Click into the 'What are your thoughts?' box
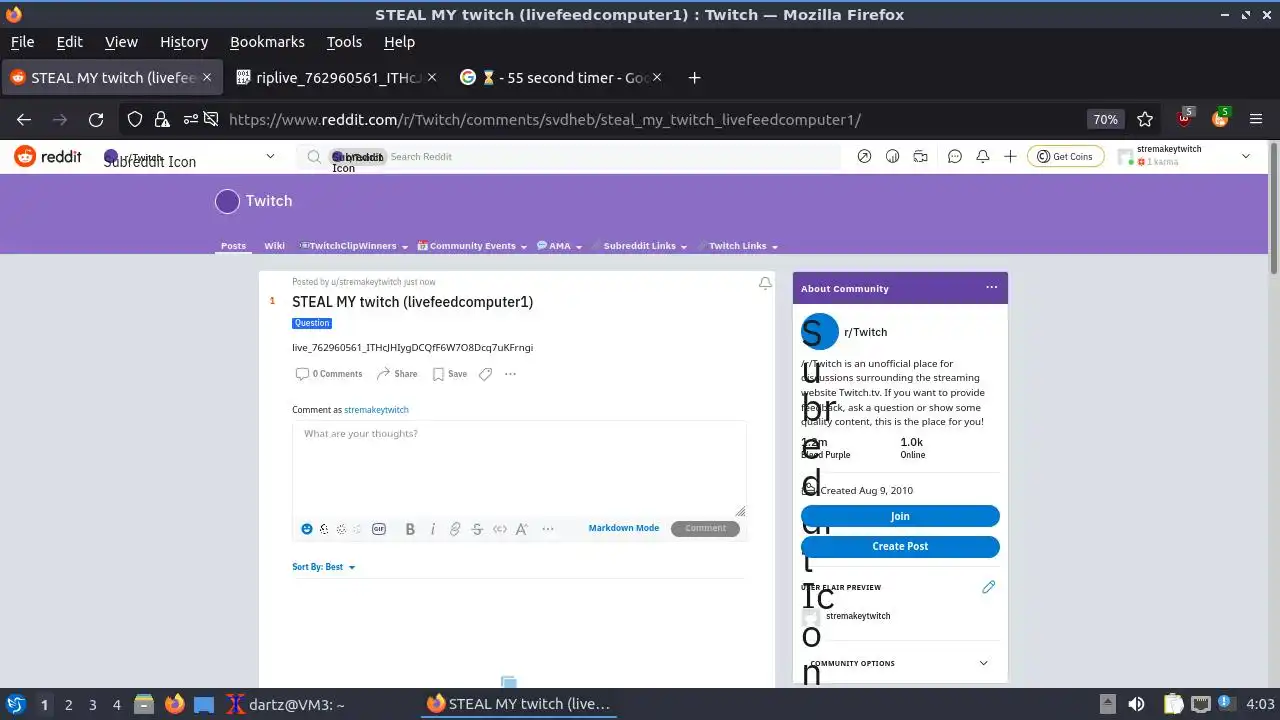This screenshot has width=1280, height=720. click(x=519, y=468)
